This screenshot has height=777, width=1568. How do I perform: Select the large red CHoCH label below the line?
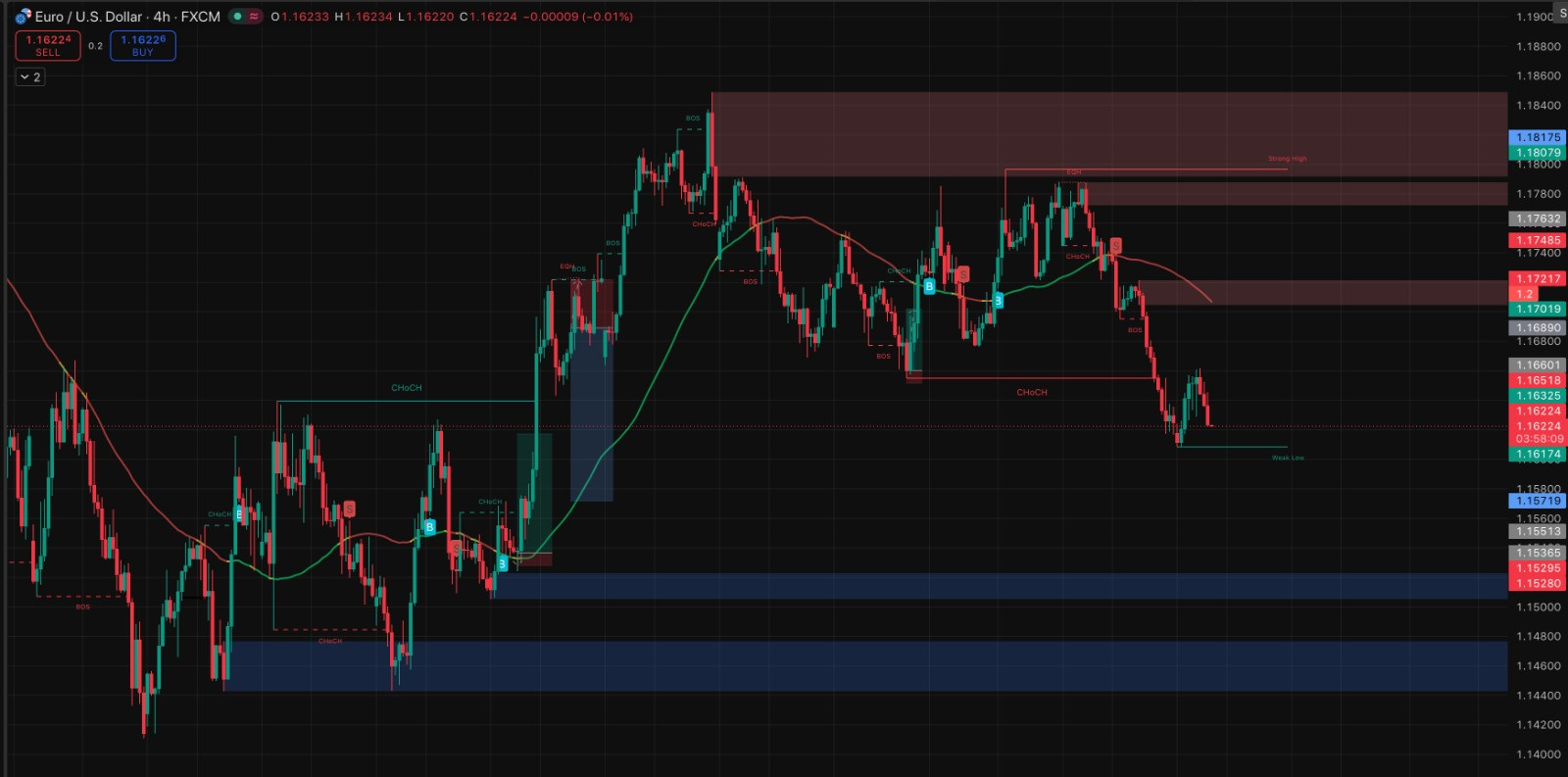[1031, 392]
